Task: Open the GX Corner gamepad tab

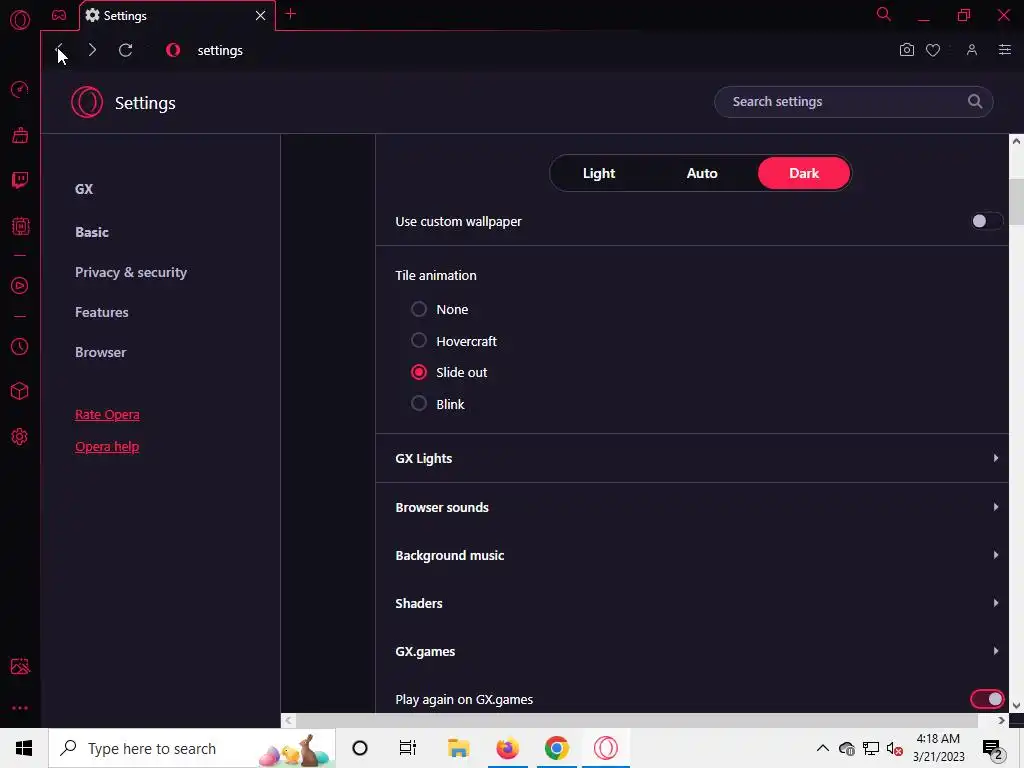Action: click(59, 15)
